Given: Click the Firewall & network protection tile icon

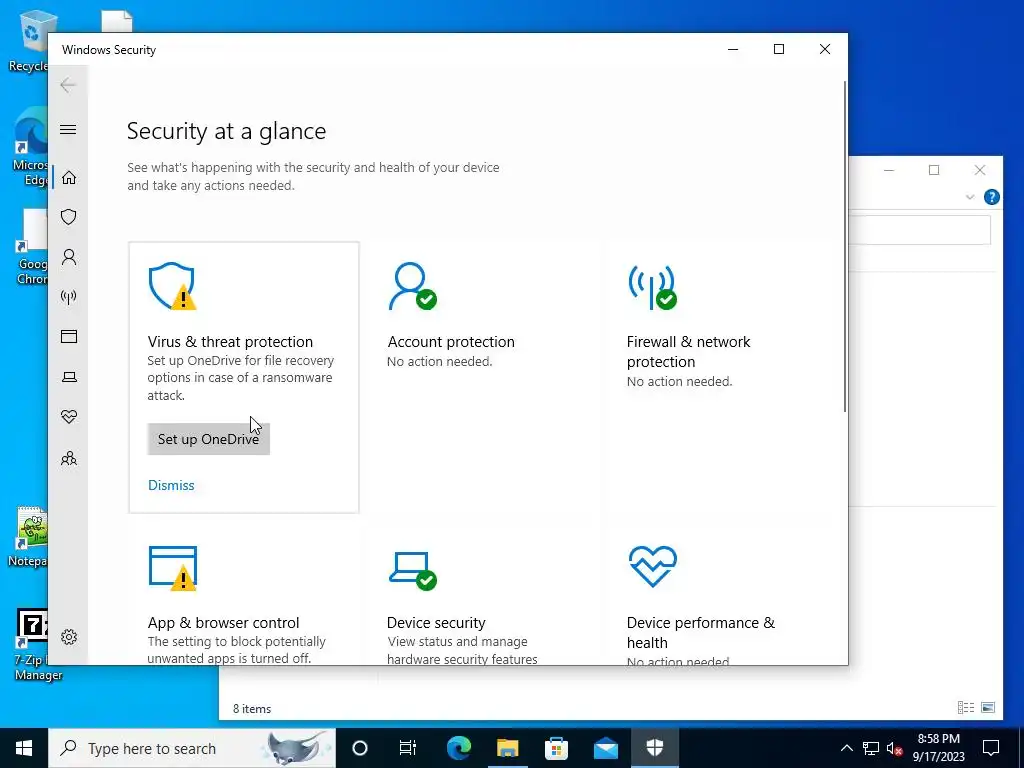Looking at the screenshot, I should (652, 286).
